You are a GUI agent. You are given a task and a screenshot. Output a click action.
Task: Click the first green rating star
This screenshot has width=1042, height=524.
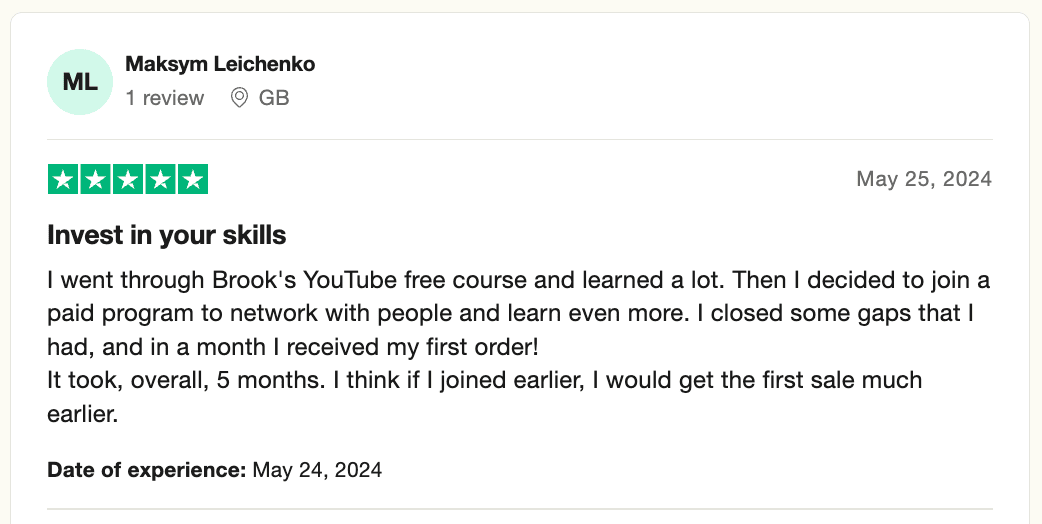coord(63,180)
